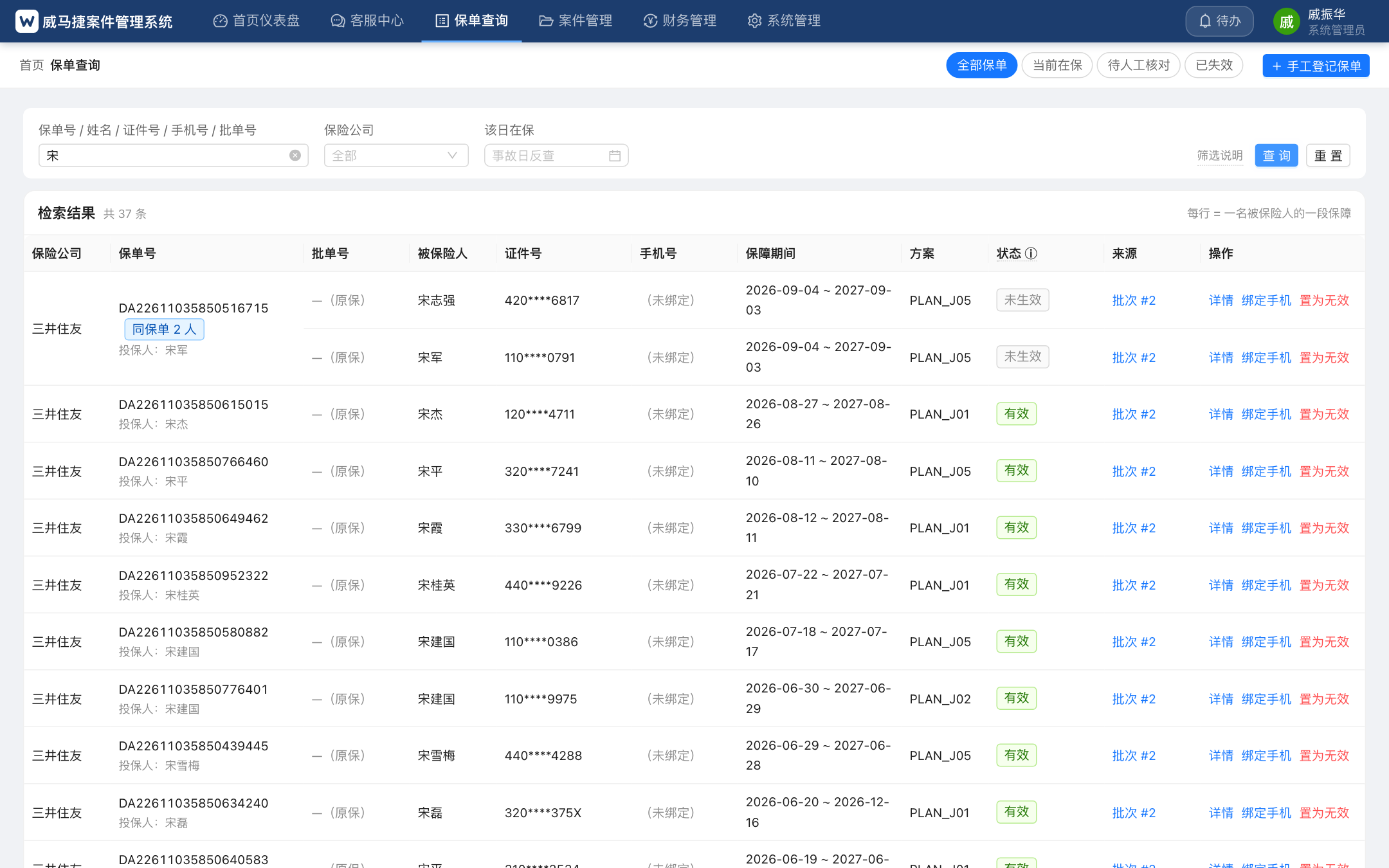Click ID number 330****6799
1389x868 pixels.
pos(543,528)
